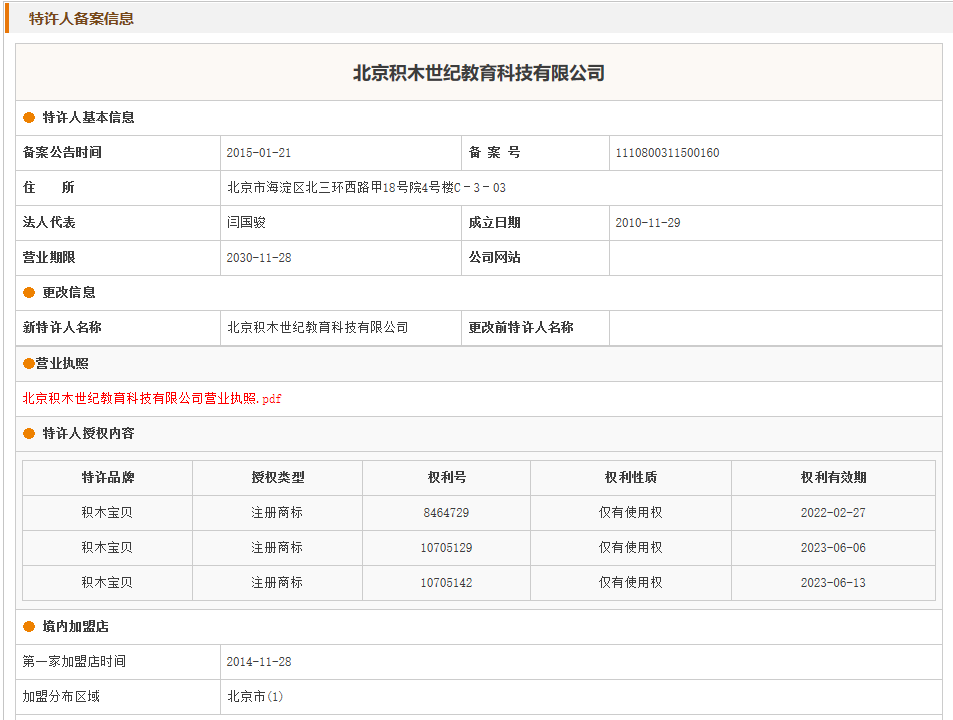This screenshot has width=953, height=720.
Task: Click the 营业期限 date 2030-11-28
Action: [258, 258]
